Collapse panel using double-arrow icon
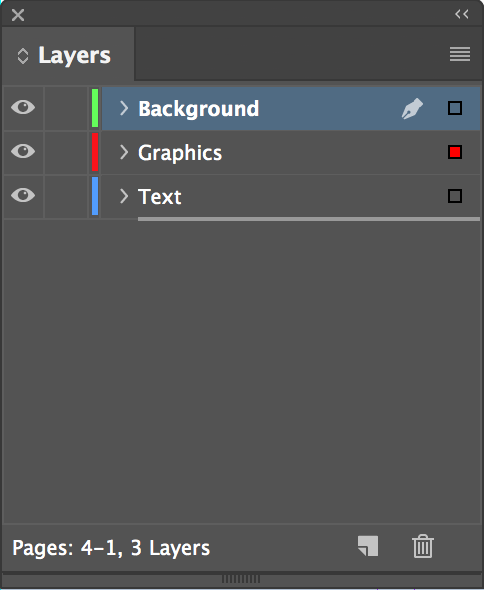 point(462,14)
